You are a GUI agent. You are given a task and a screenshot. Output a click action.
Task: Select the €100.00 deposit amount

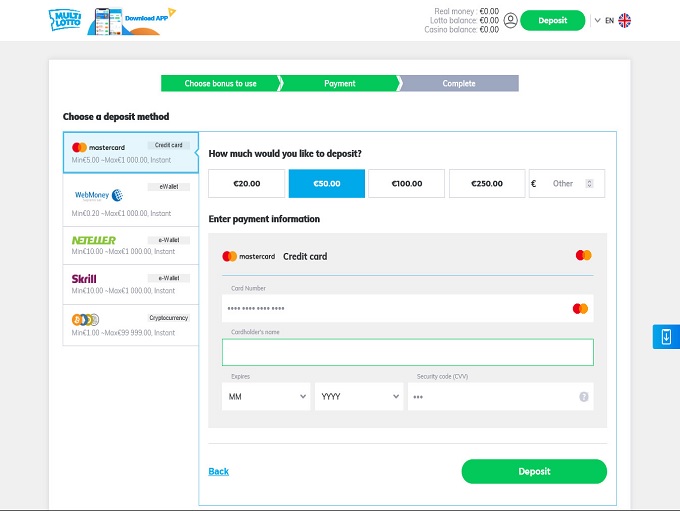406,184
